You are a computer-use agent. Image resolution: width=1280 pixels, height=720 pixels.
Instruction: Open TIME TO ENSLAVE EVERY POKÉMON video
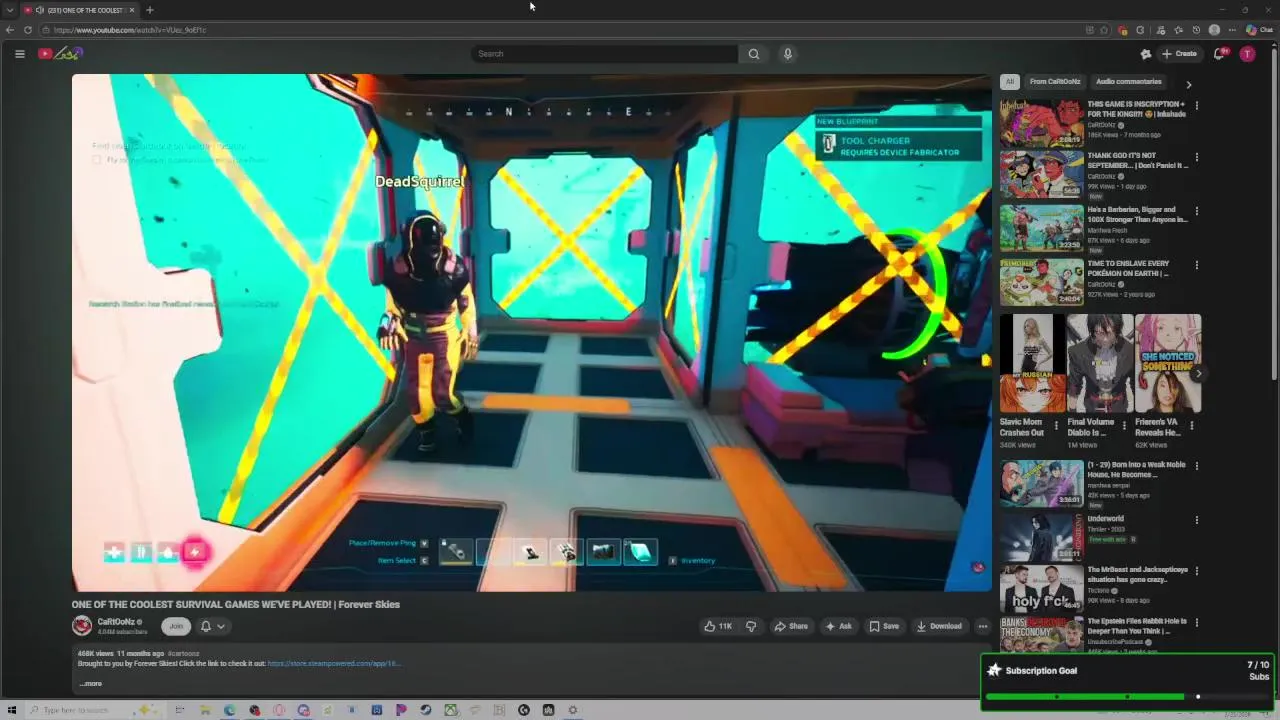(1041, 282)
